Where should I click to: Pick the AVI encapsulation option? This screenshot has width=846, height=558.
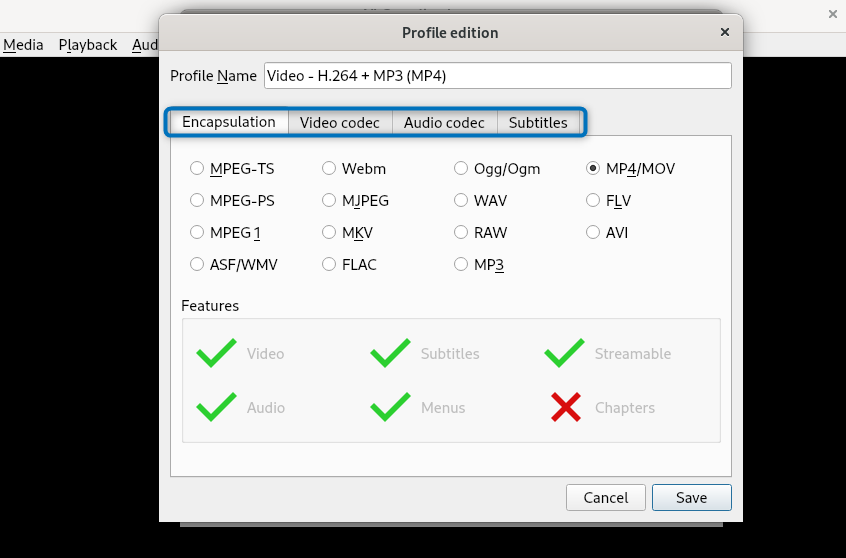click(x=593, y=233)
